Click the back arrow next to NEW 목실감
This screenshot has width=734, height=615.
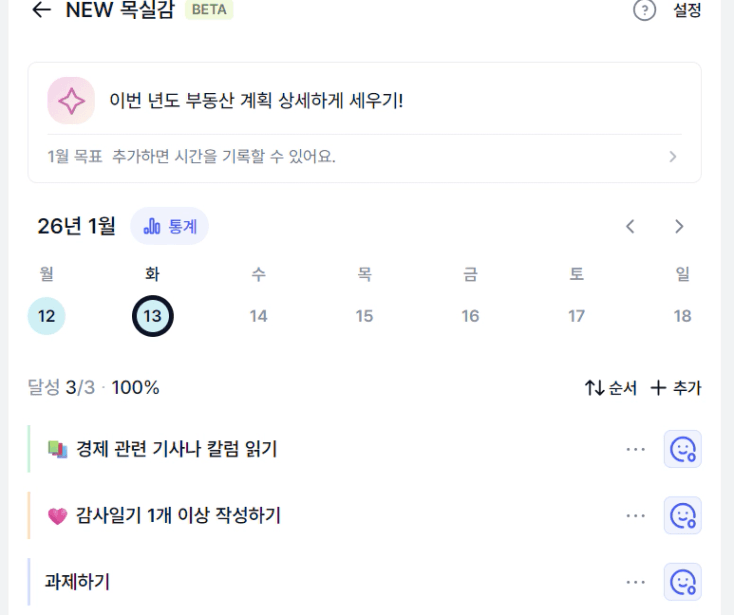click(41, 10)
